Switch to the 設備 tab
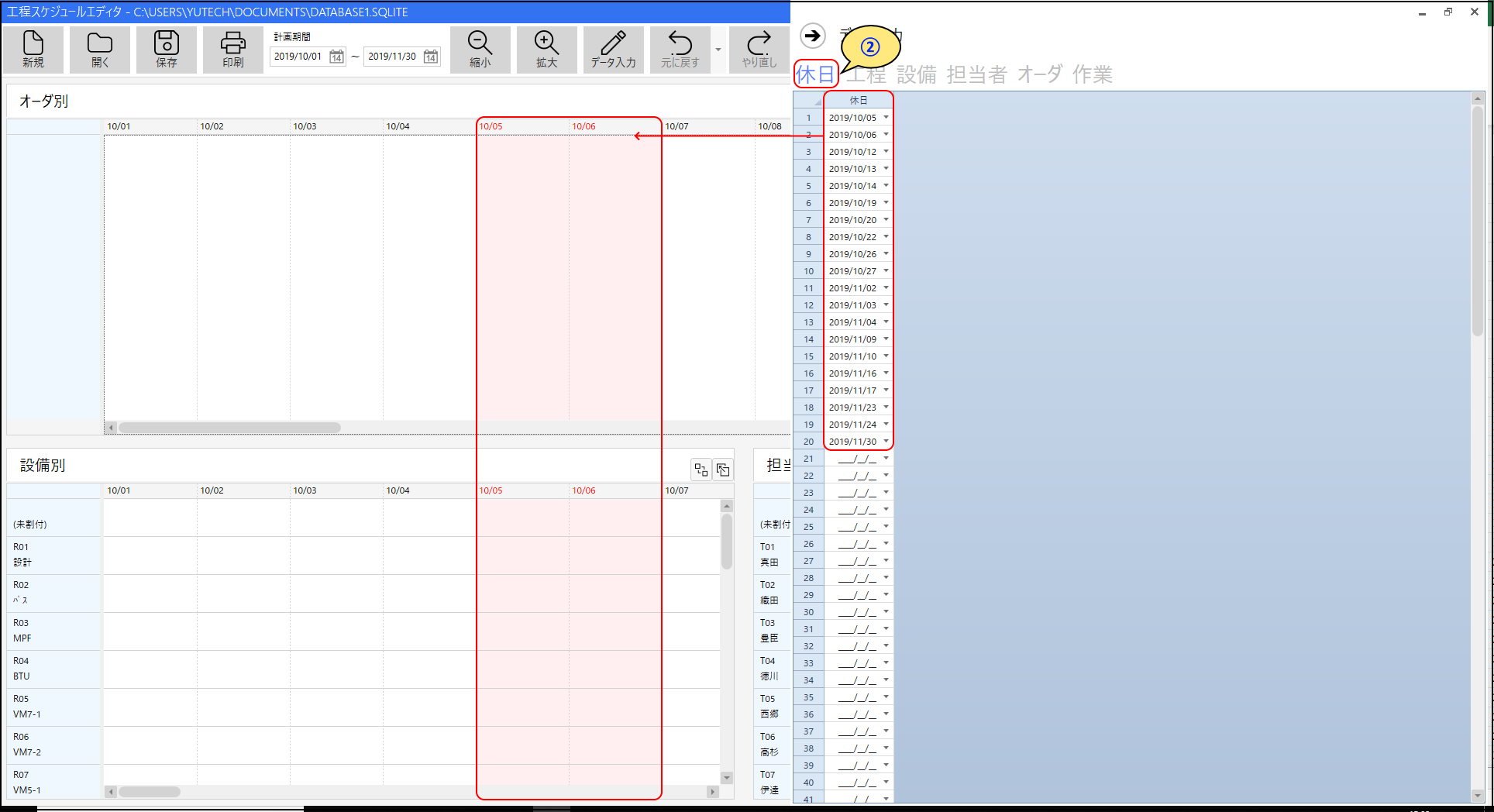1494x812 pixels. click(917, 74)
